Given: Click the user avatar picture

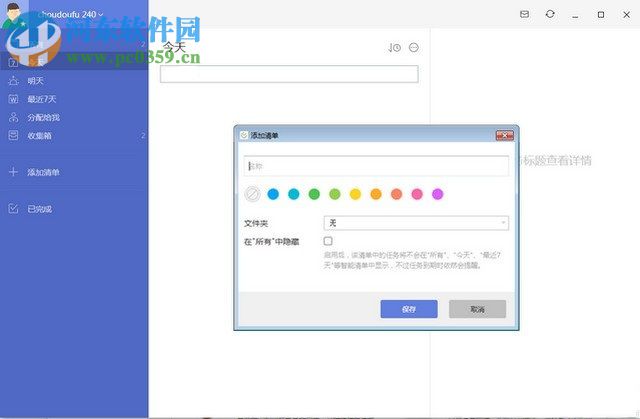Looking at the screenshot, I should coord(13,14).
